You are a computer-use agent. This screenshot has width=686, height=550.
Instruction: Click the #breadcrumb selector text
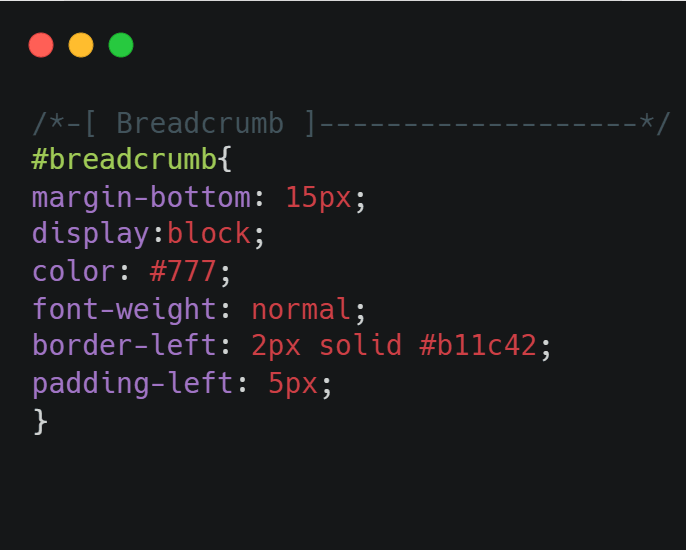tap(124, 160)
